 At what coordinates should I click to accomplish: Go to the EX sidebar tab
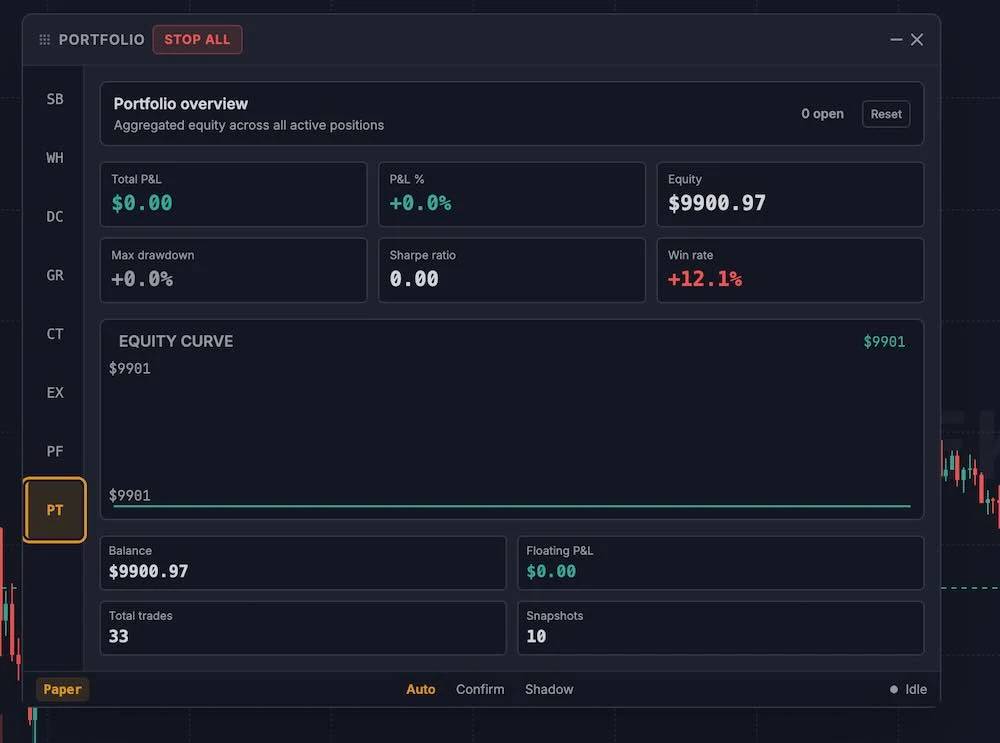tap(55, 393)
